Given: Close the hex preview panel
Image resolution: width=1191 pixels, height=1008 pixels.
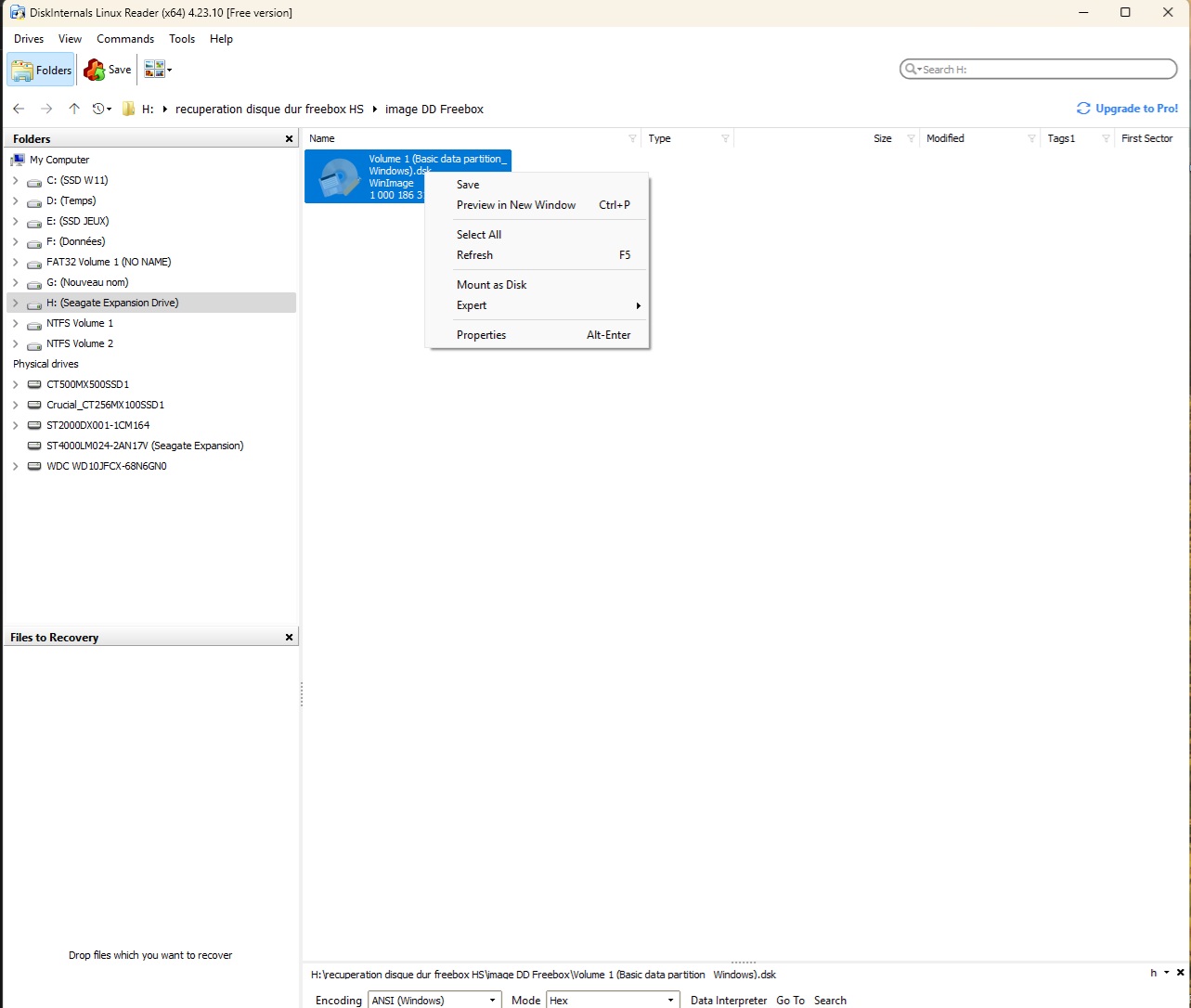Looking at the screenshot, I should [x=1181, y=973].
